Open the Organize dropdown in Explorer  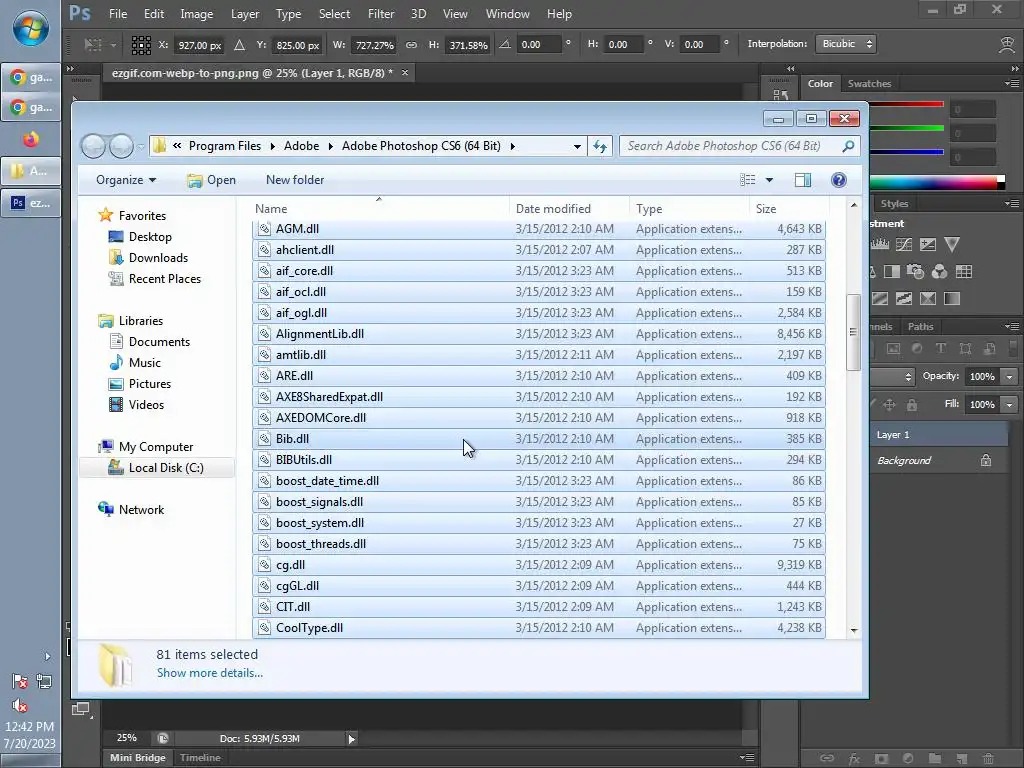(x=126, y=180)
